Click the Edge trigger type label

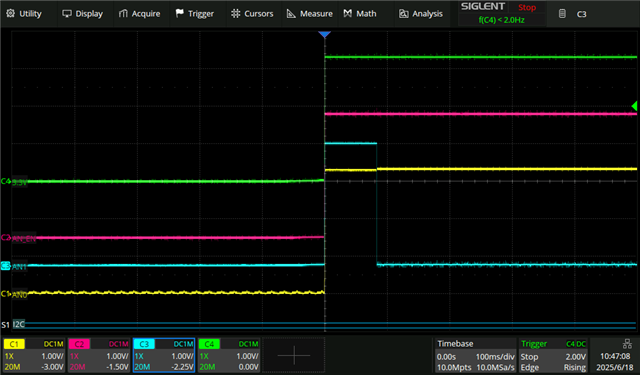click(529, 368)
